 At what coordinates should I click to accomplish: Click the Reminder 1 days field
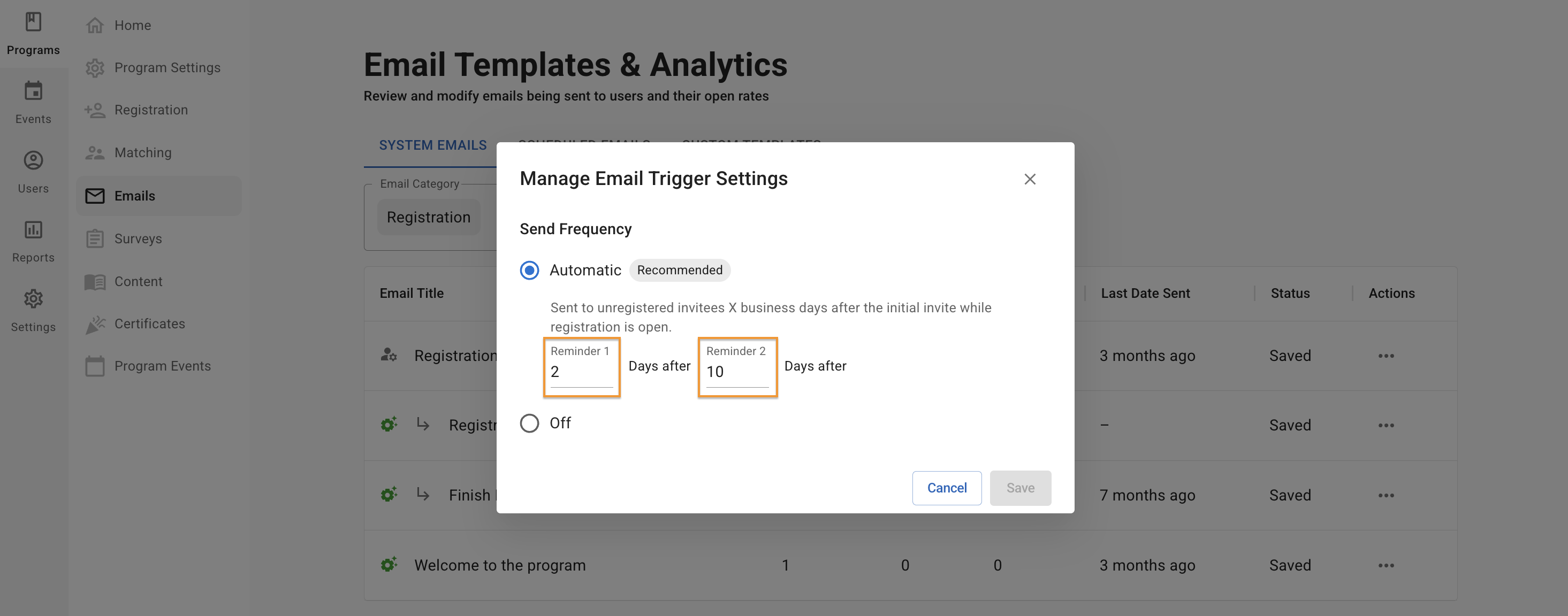[581, 372]
